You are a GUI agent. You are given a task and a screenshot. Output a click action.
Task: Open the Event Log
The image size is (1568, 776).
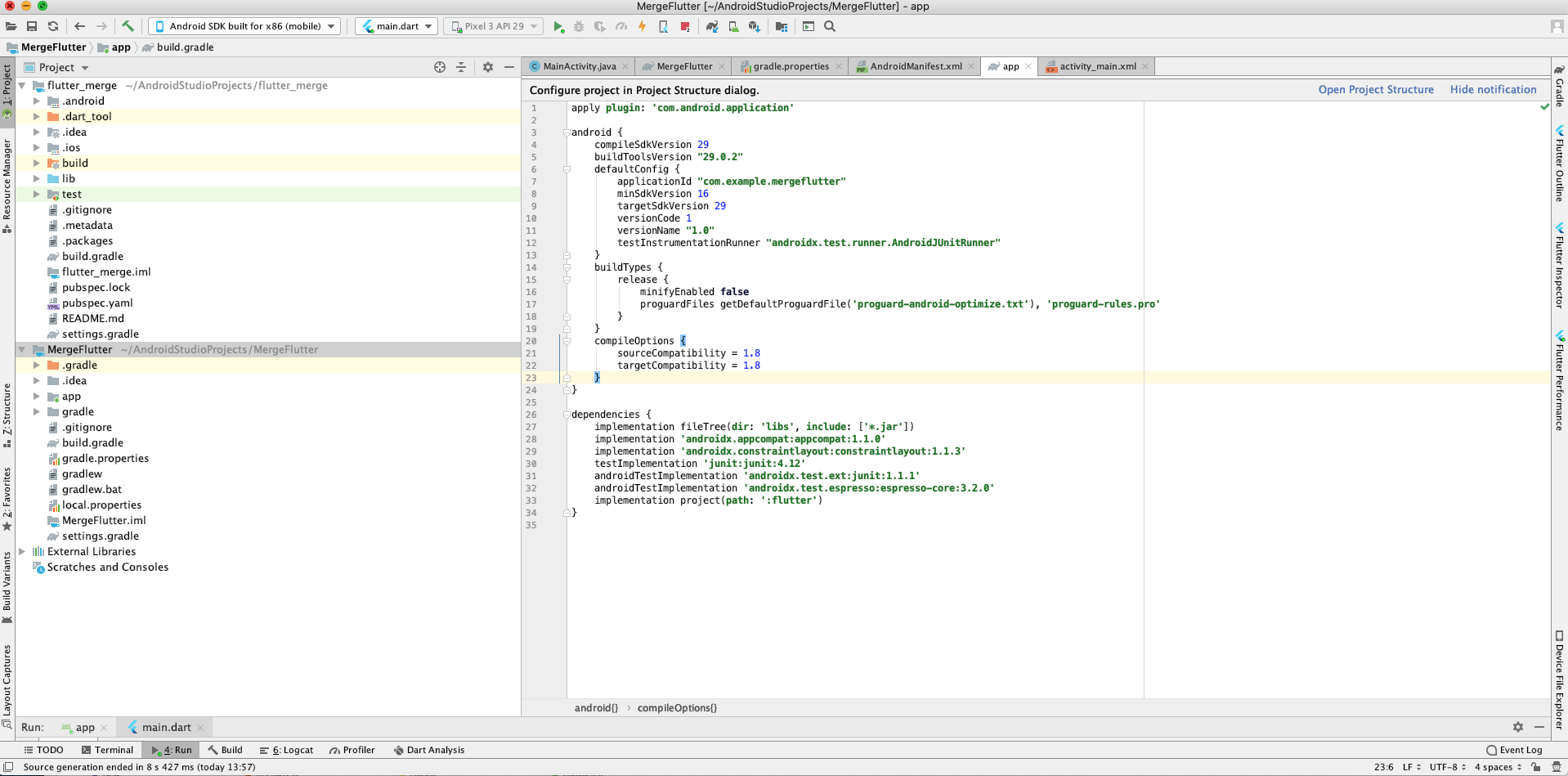1514,750
